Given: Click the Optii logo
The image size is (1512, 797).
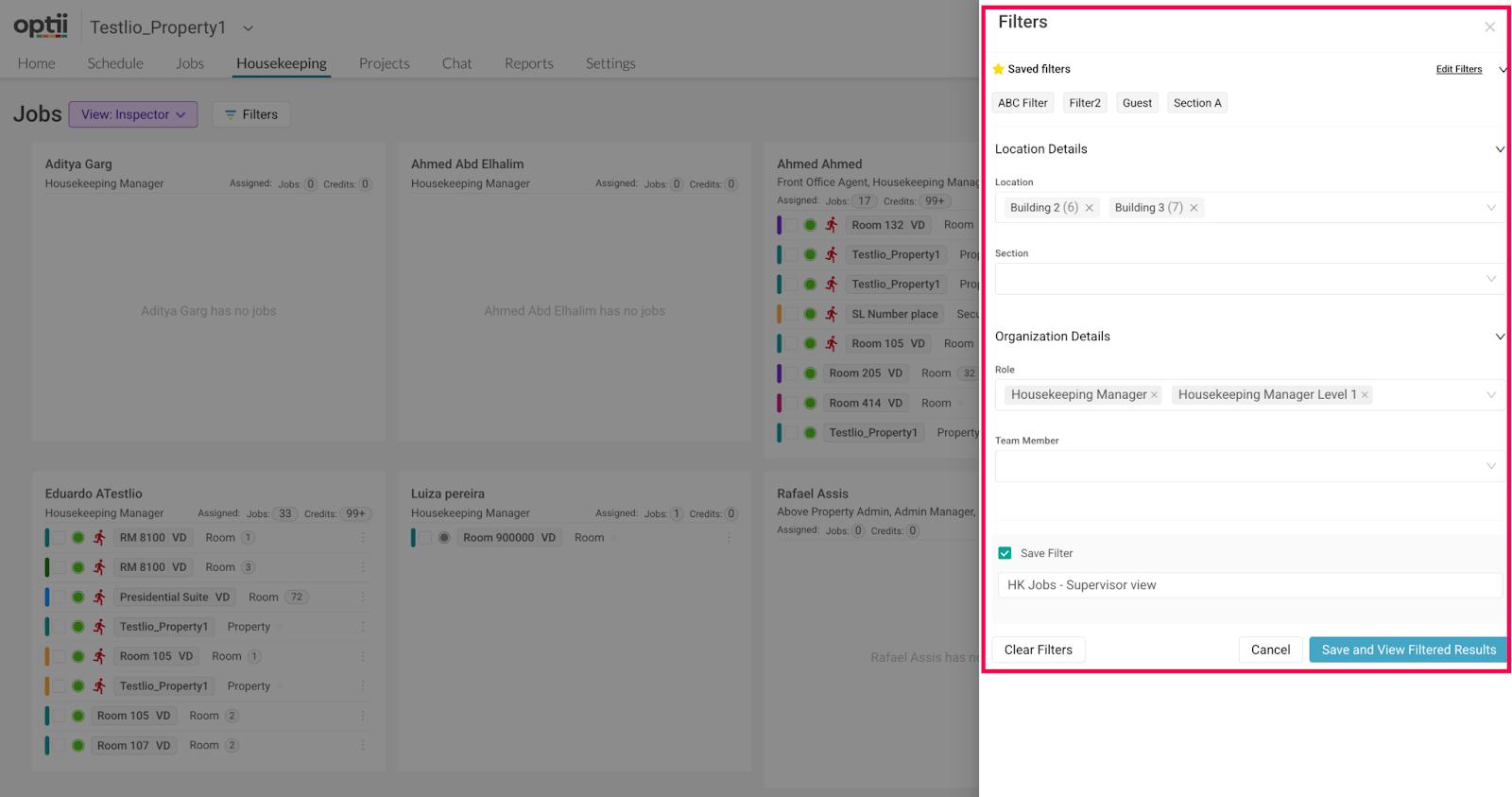Looking at the screenshot, I should 41,26.
